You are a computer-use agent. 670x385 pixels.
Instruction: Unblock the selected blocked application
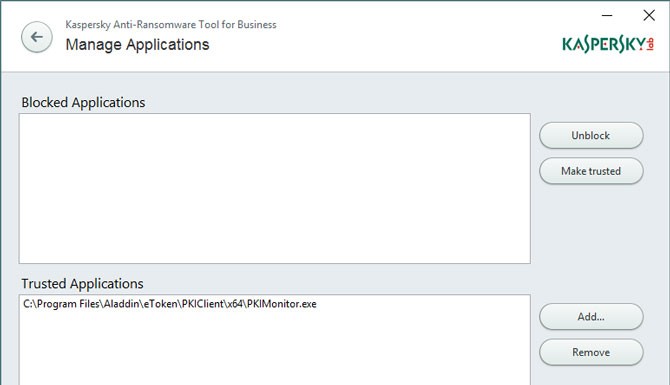[x=591, y=135]
